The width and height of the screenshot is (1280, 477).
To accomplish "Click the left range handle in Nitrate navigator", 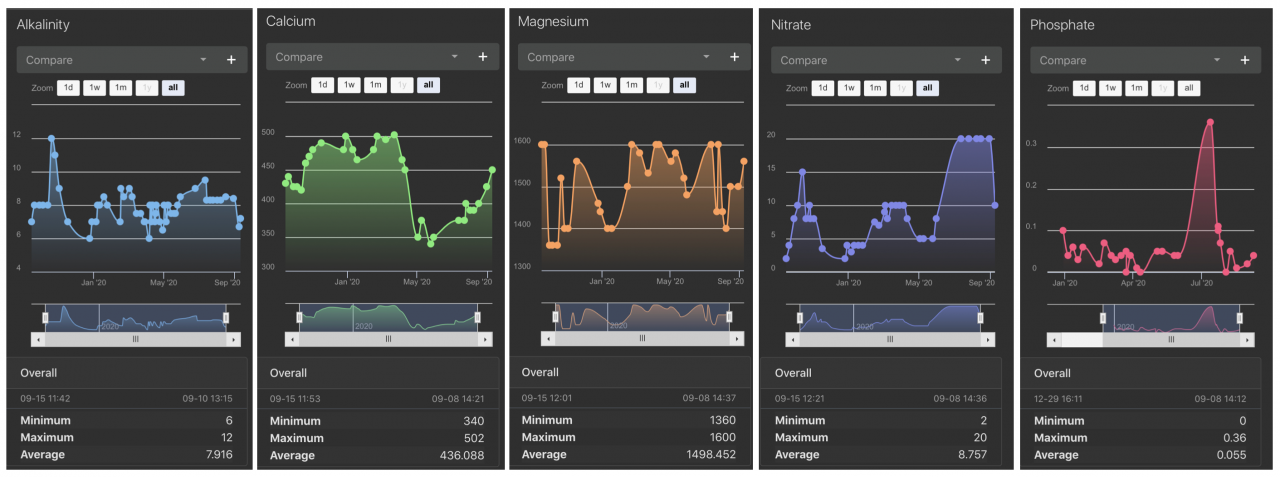I will click(800, 317).
